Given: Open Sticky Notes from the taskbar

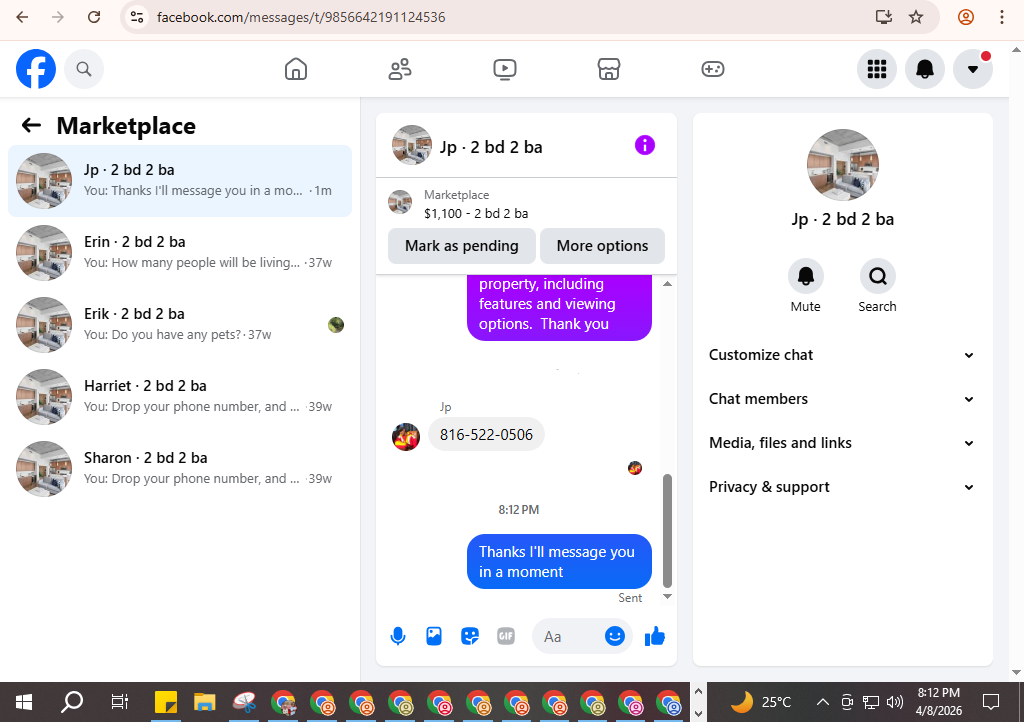Looking at the screenshot, I should click(x=166, y=702).
